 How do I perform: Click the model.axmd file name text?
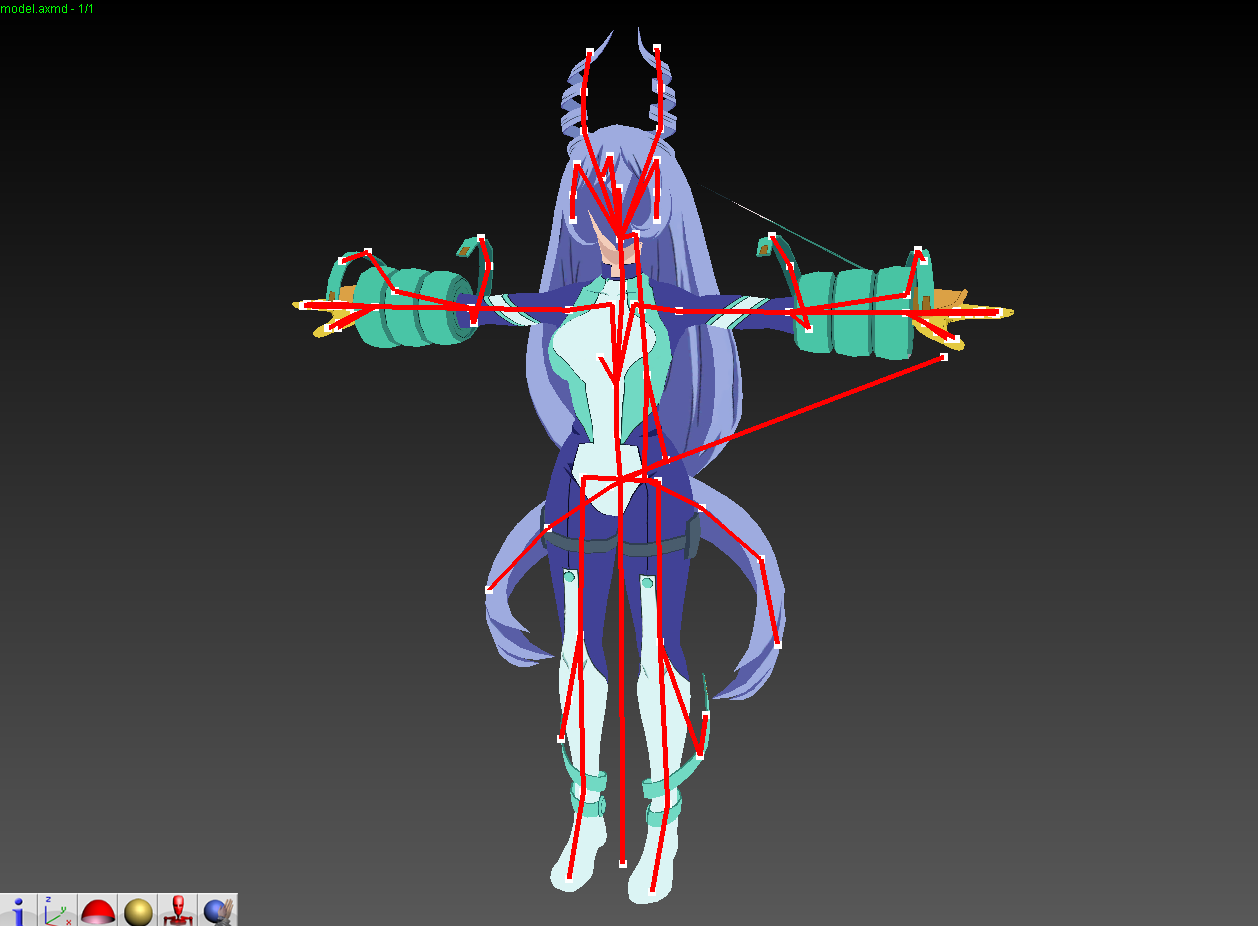[35, 7]
